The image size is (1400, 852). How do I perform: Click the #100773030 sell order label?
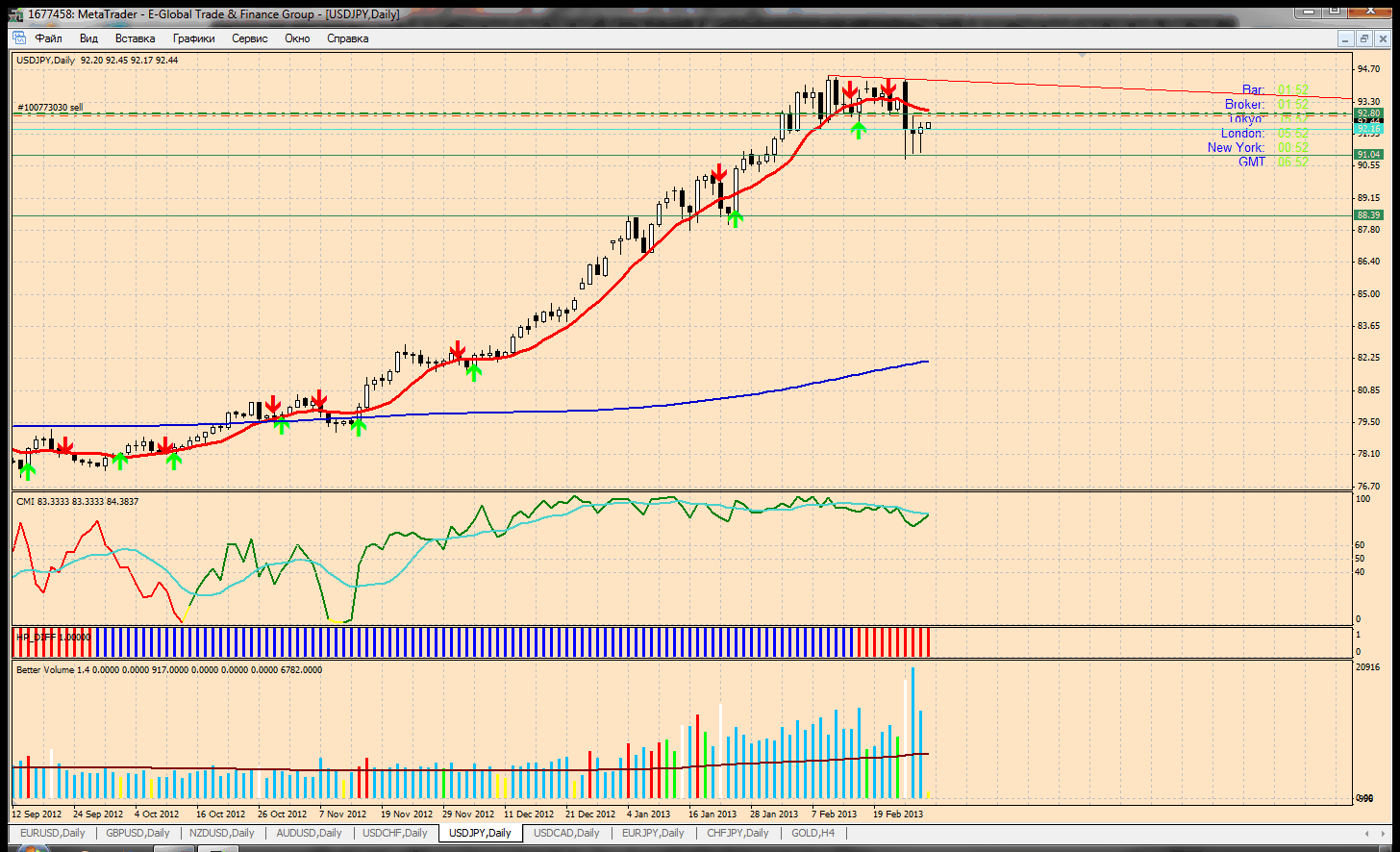pyautogui.click(x=50, y=107)
